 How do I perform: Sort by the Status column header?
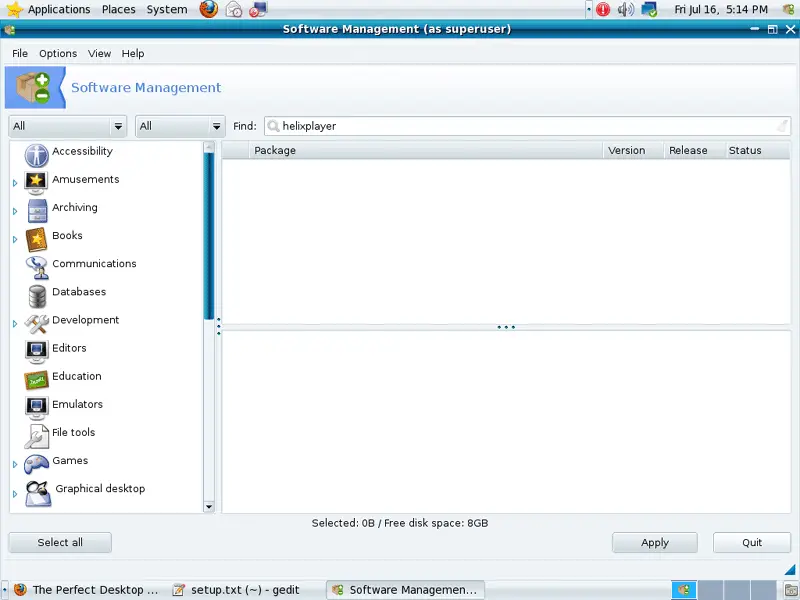pos(757,151)
